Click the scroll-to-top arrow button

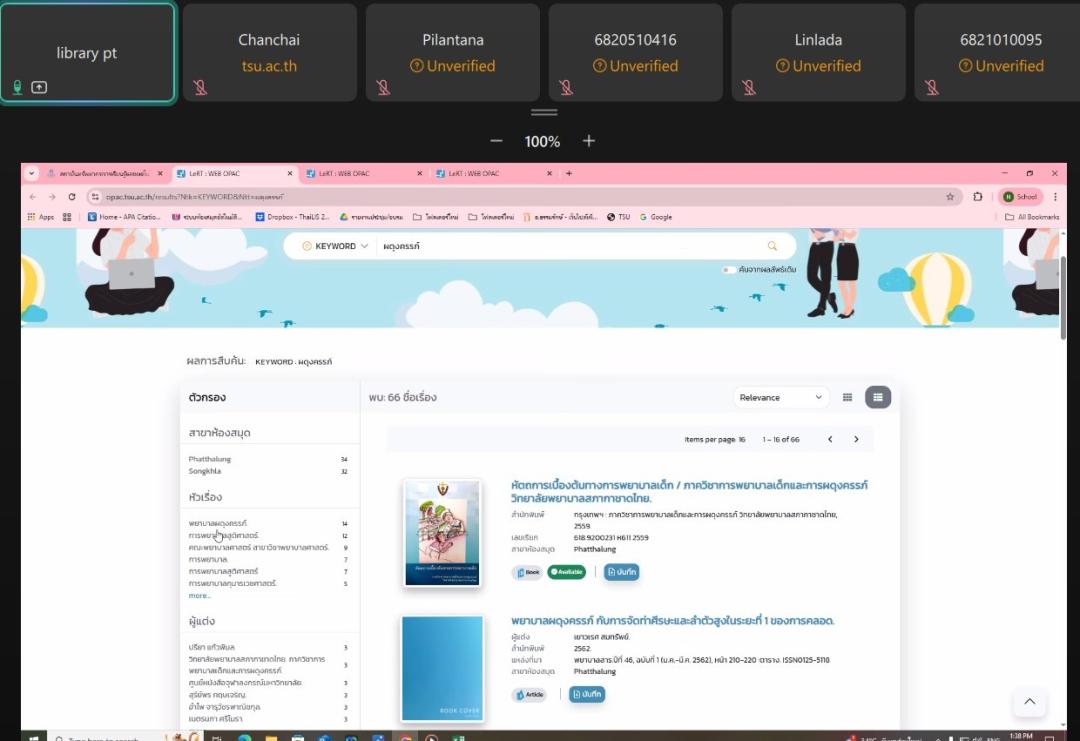click(1029, 702)
